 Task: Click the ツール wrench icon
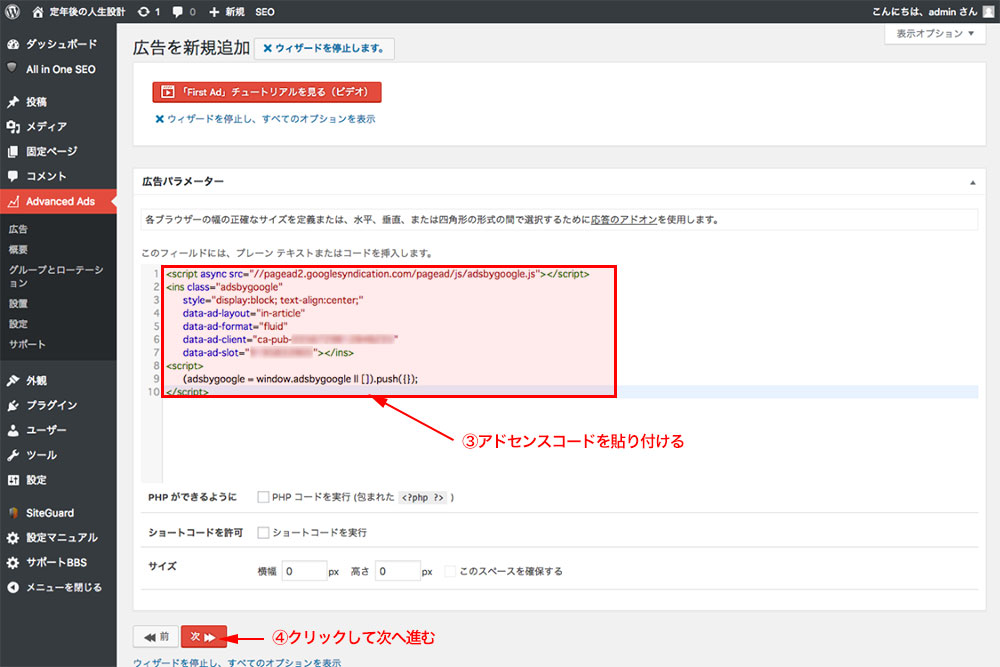point(13,455)
